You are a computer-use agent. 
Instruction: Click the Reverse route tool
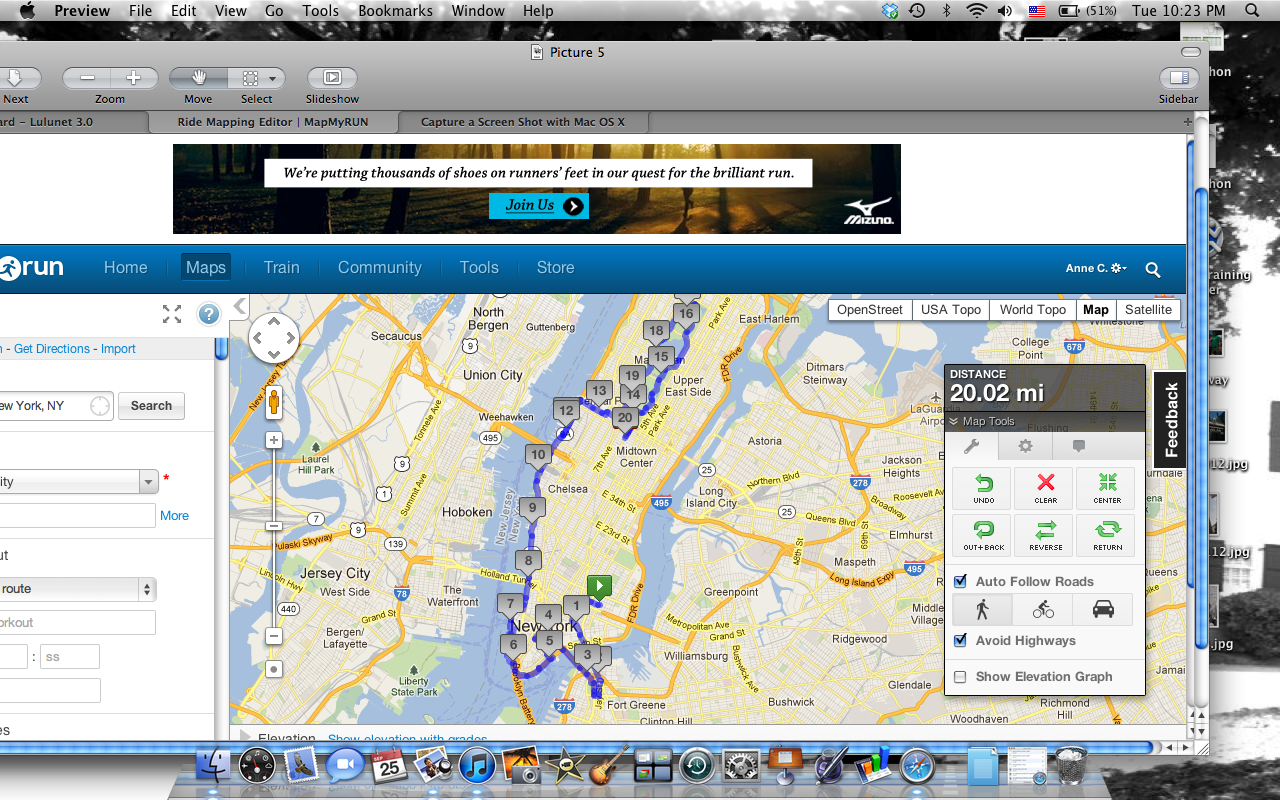click(x=1045, y=535)
